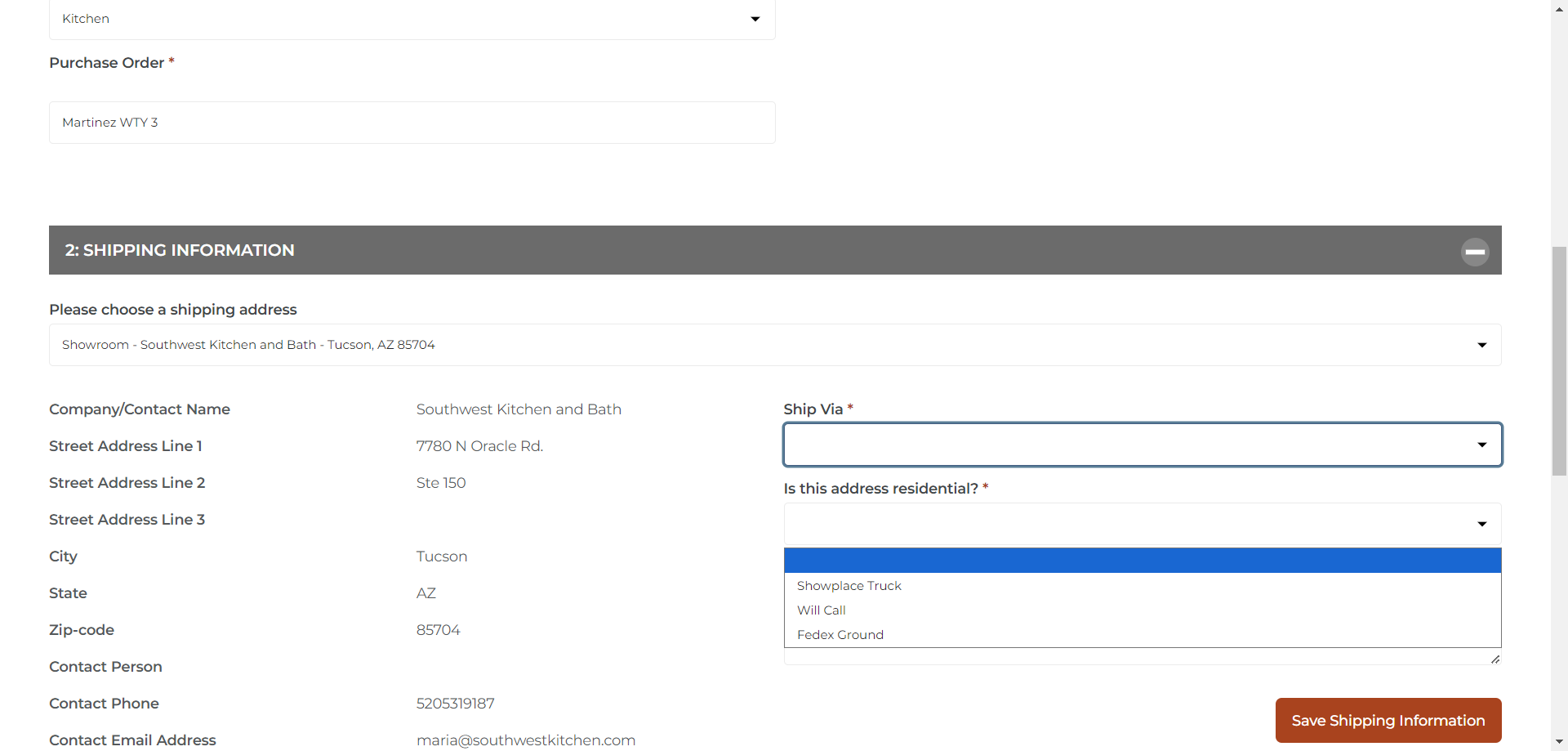Click the Purchase Order field with Martinez WTY 3

point(412,123)
